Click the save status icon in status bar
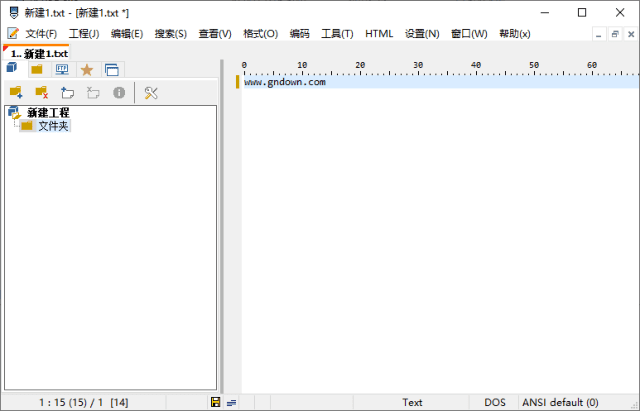The height and width of the screenshot is (411, 640). click(215, 402)
